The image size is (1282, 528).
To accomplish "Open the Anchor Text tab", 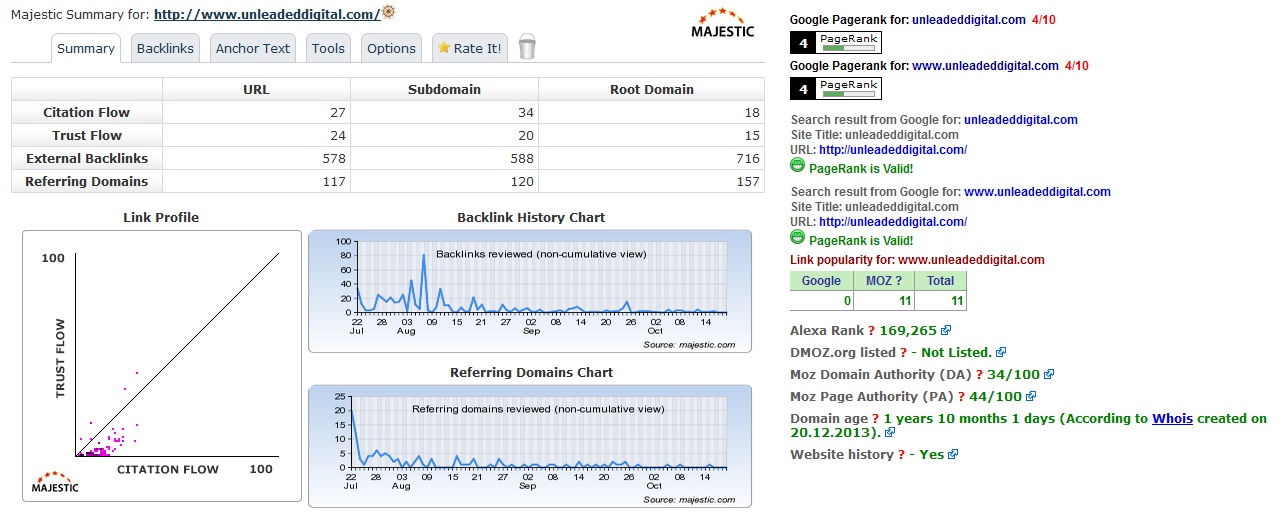I will [253, 48].
